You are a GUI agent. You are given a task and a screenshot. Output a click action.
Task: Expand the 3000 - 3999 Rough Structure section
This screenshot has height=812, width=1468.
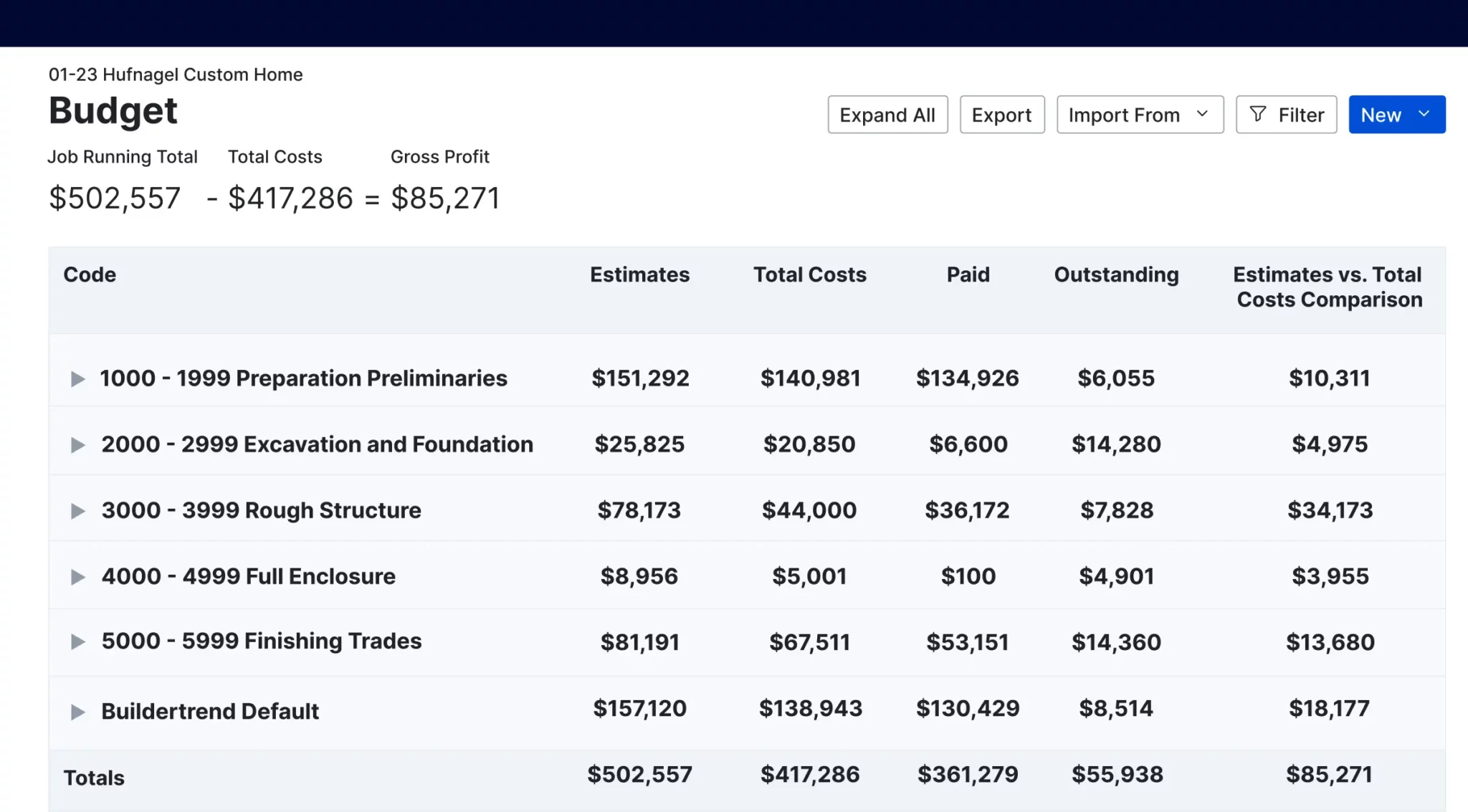[x=77, y=510]
